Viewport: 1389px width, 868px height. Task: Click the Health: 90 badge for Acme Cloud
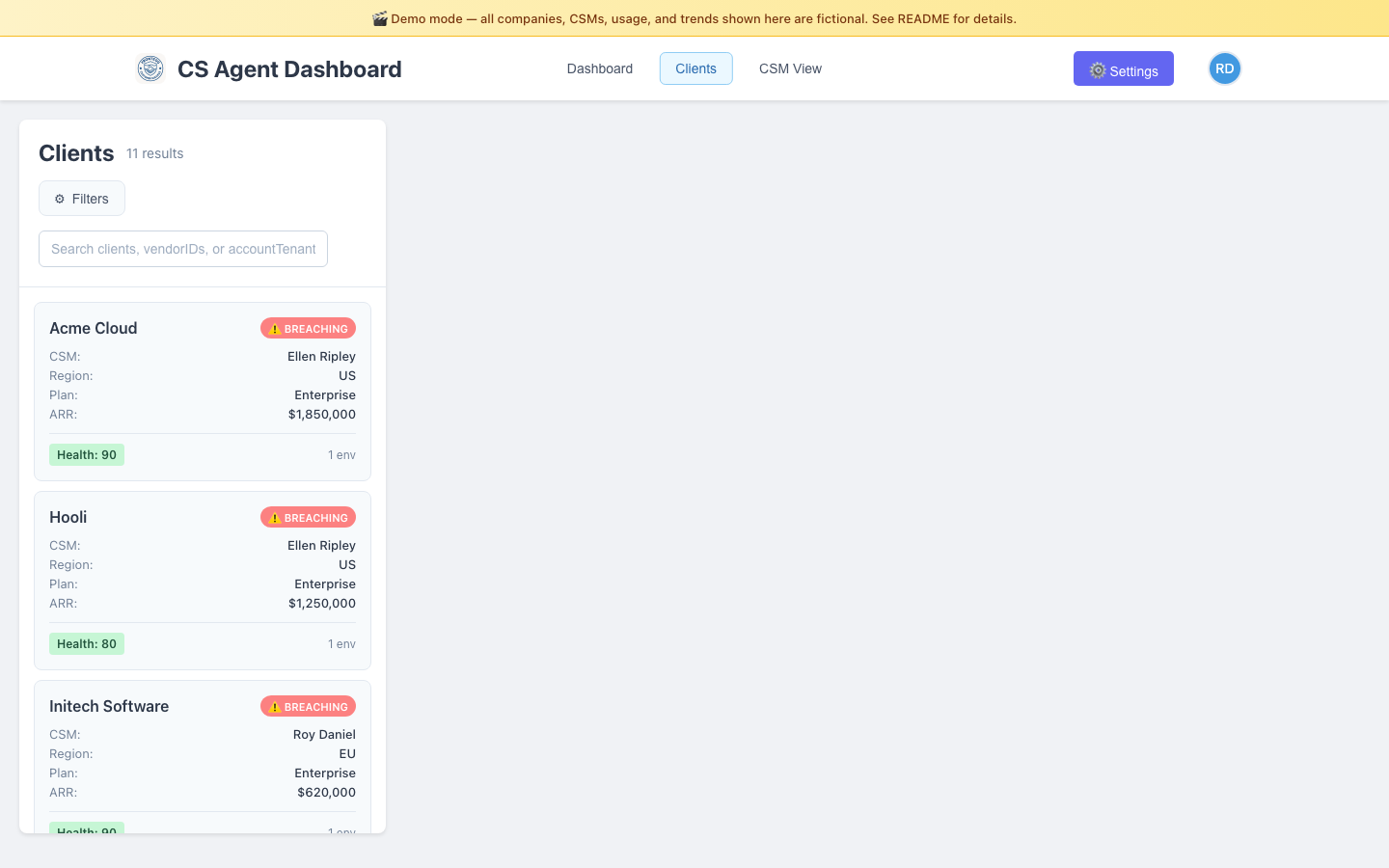(87, 455)
